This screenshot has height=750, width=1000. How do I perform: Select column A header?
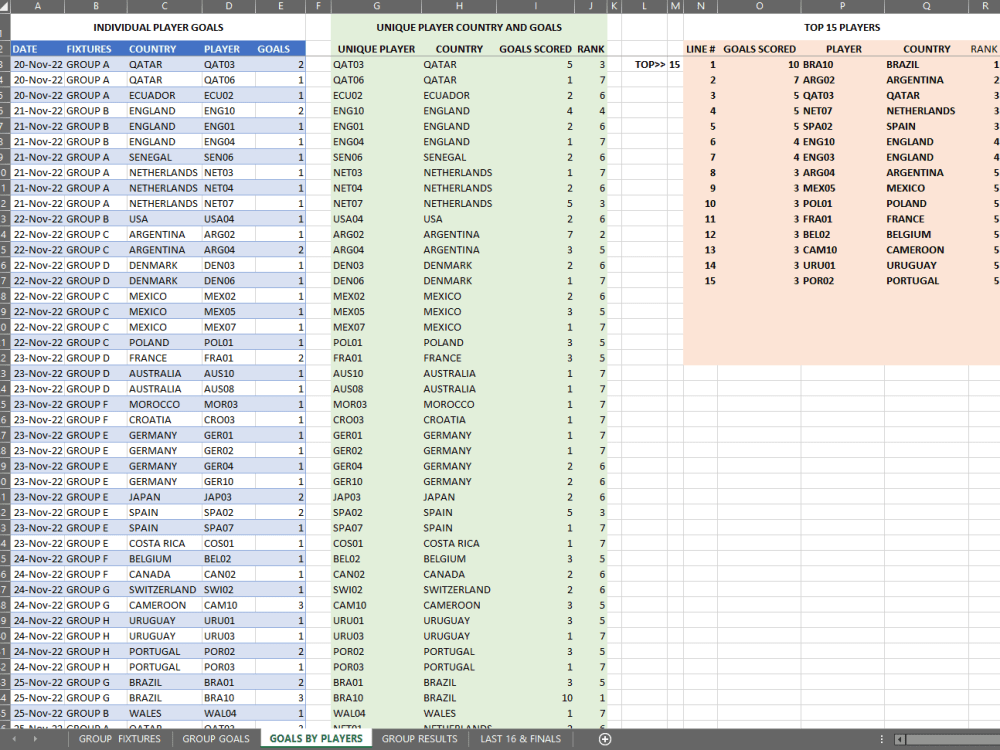pyautogui.click(x=38, y=6)
